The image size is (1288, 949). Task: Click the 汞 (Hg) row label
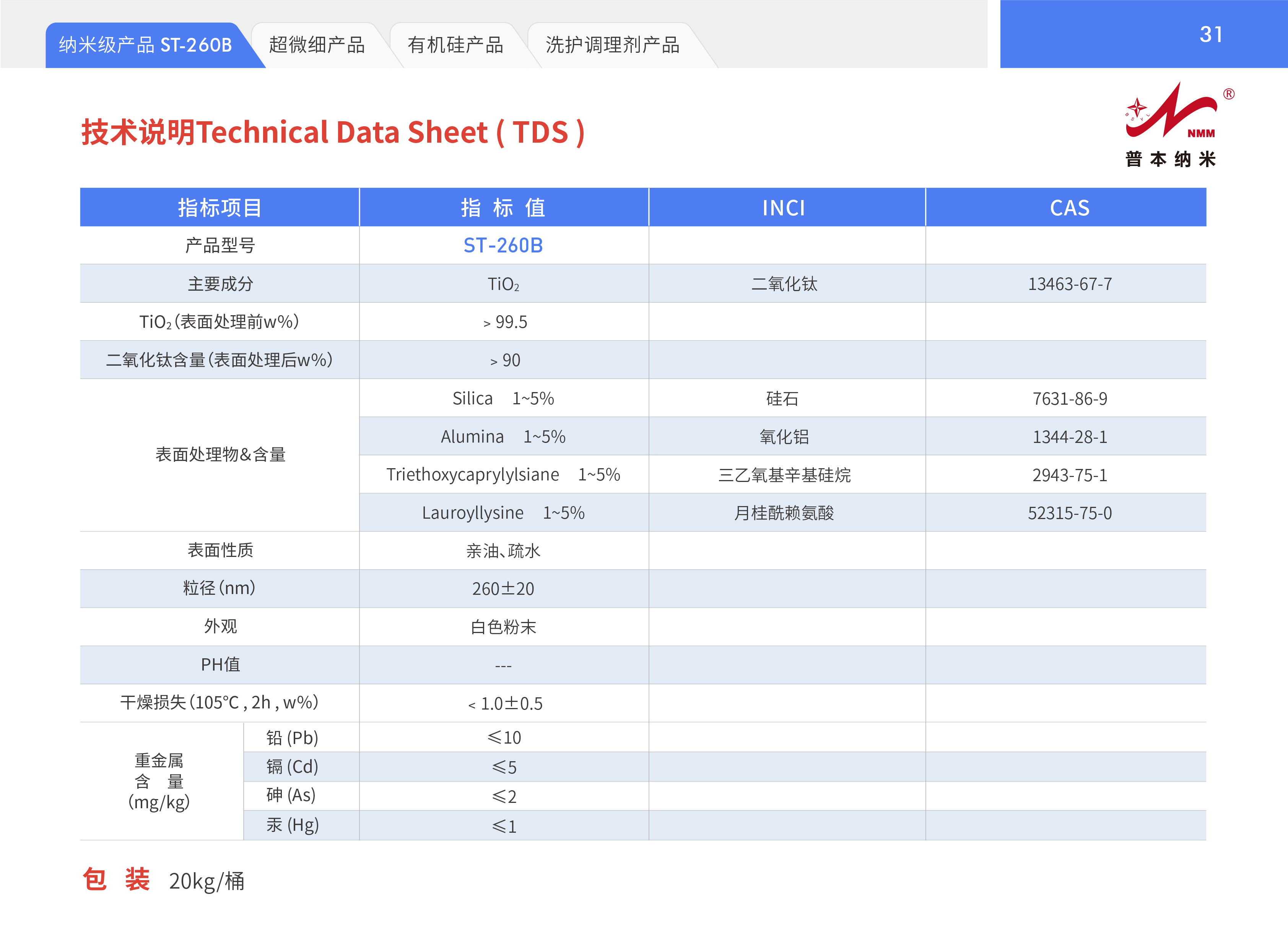coord(292,825)
